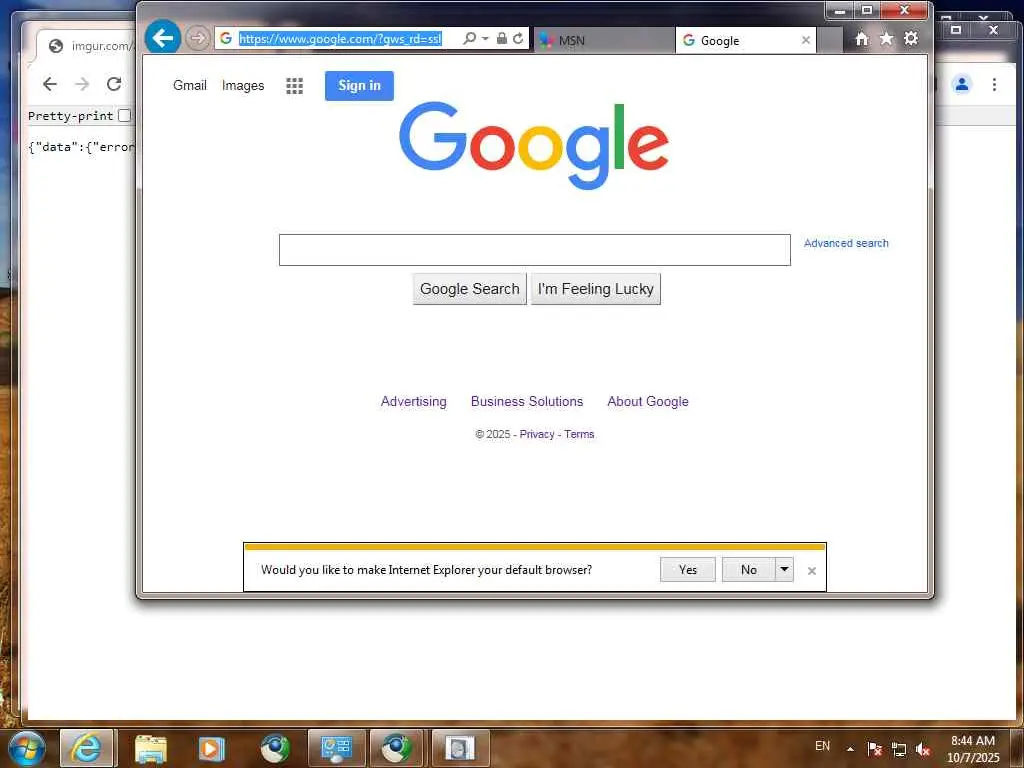Click the IE address bar URL field
1024x768 pixels.
(340, 39)
